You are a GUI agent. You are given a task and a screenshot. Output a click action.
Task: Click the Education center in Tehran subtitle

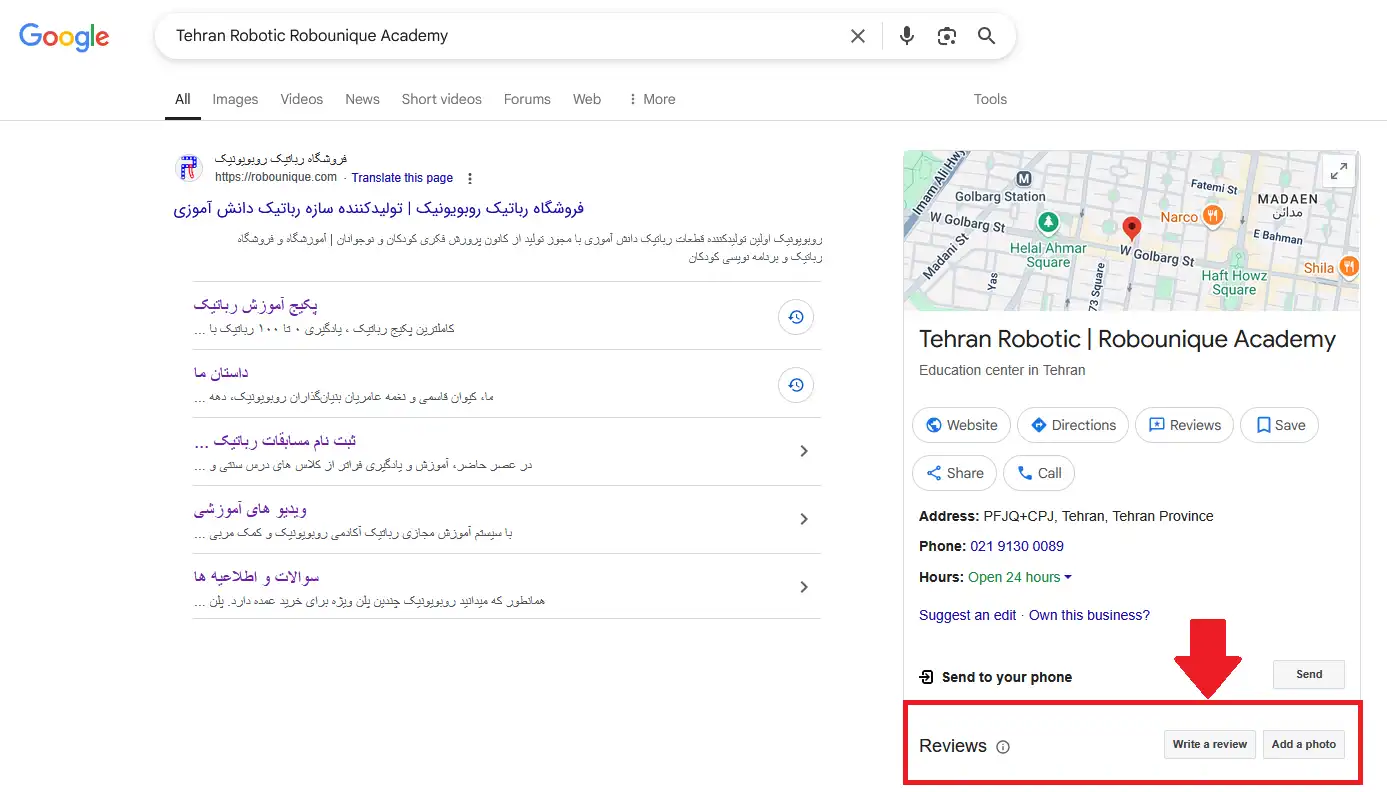coord(1002,370)
